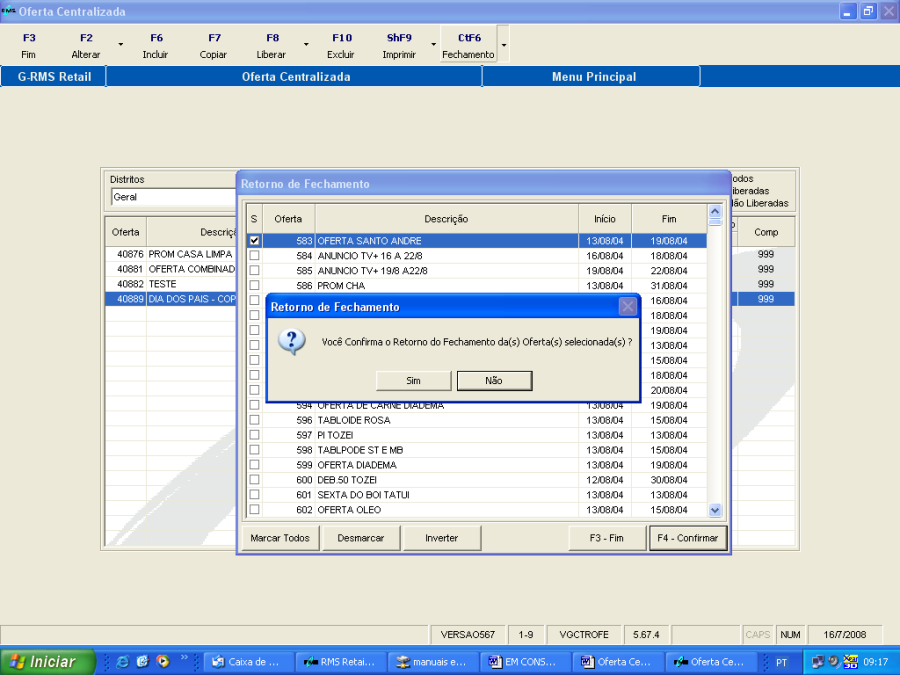Expand the quick launch chevron
The width and height of the screenshot is (900, 675).
pyautogui.click(x=184, y=658)
